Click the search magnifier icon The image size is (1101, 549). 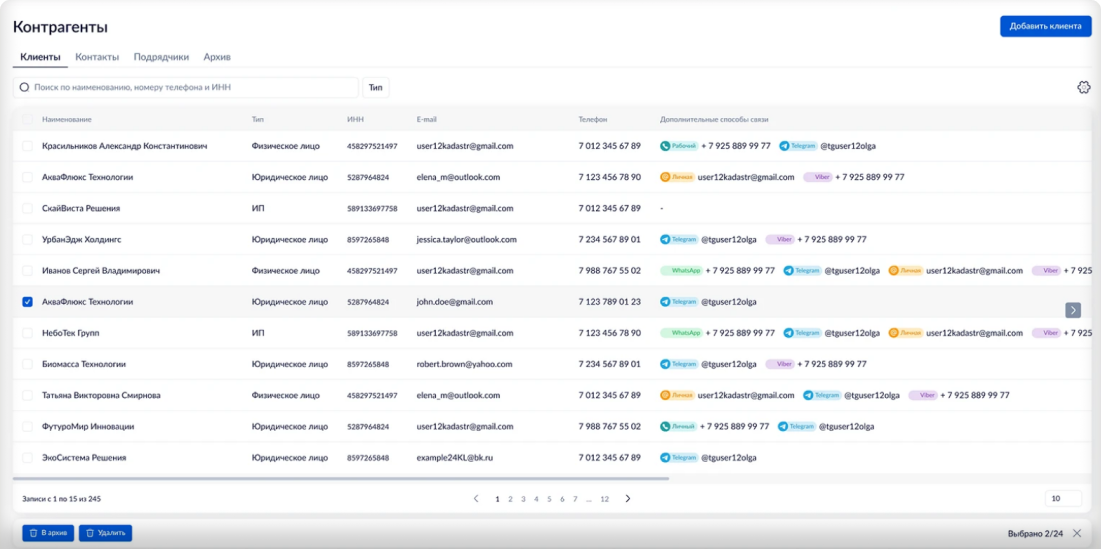(24, 88)
